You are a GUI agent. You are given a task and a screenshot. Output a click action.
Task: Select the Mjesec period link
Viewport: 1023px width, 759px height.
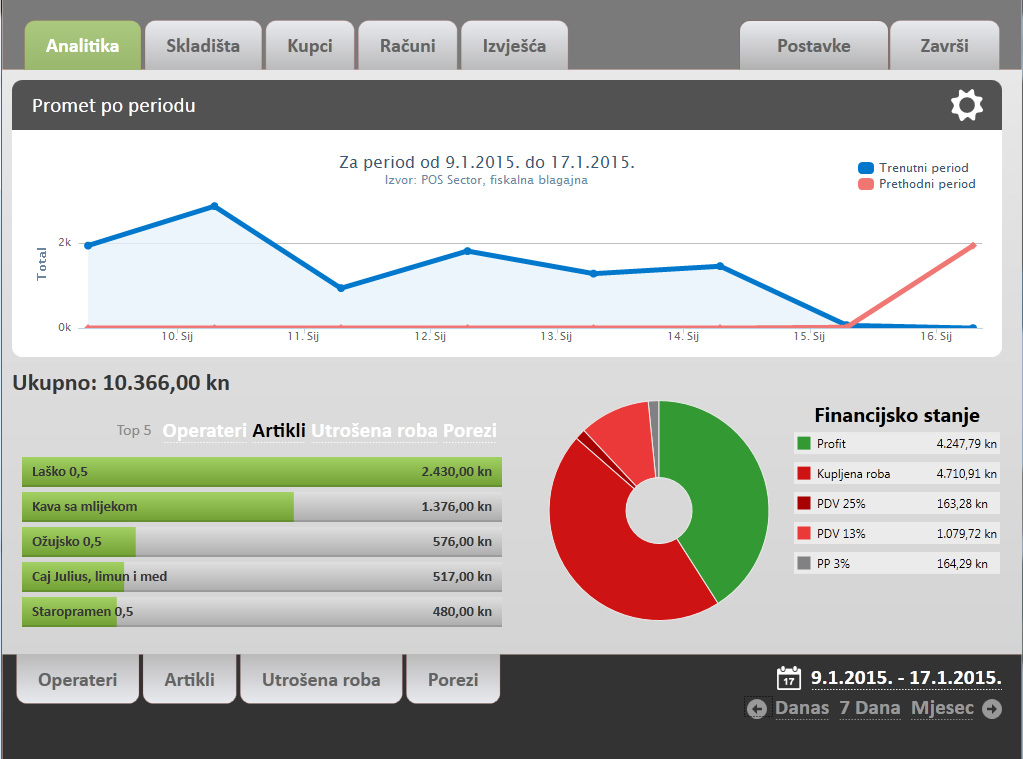(942, 708)
